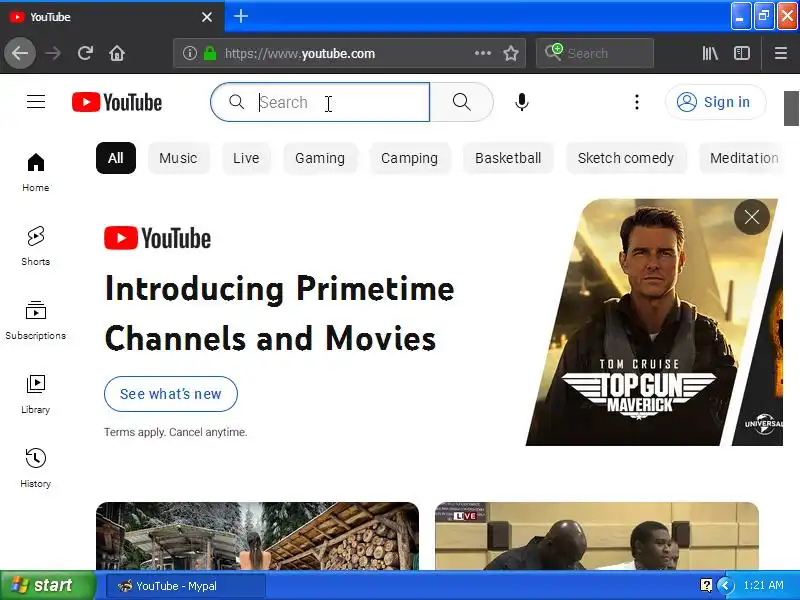Open Library from sidebar
The image size is (800, 600).
(36, 394)
